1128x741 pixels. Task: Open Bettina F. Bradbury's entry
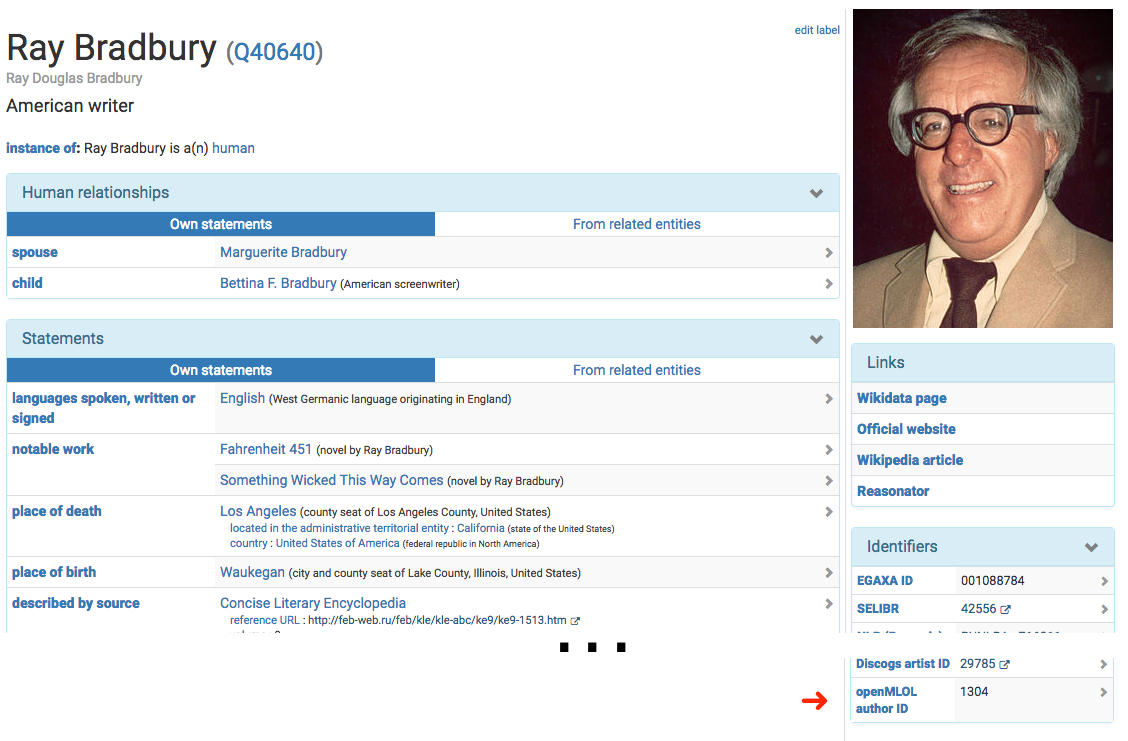(x=278, y=283)
